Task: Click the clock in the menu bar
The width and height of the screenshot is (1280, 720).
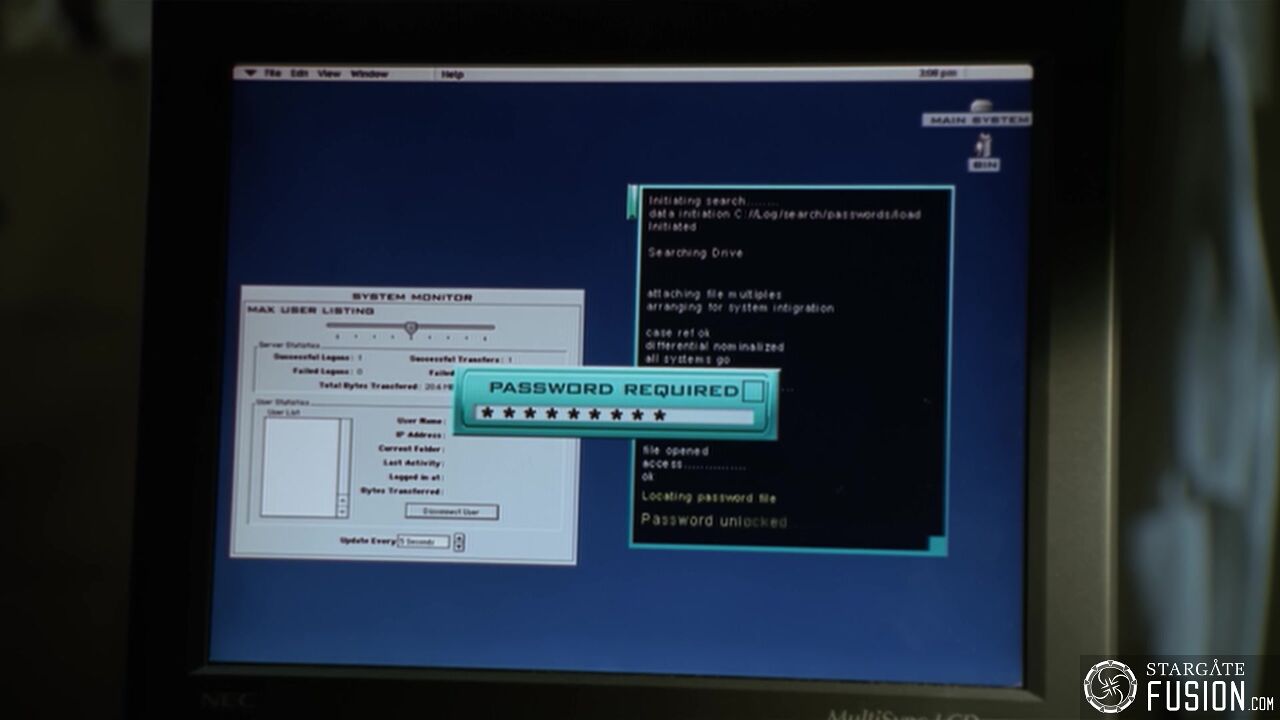Action: point(937,73)
